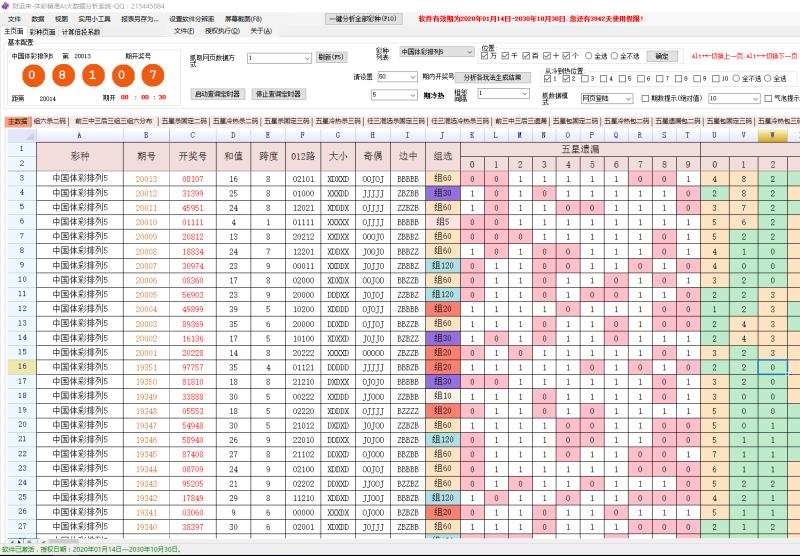The width and height of the screenshot is (800, 556).
Task: Click the application icon in the title bar
Action: (x=6, y=6)
